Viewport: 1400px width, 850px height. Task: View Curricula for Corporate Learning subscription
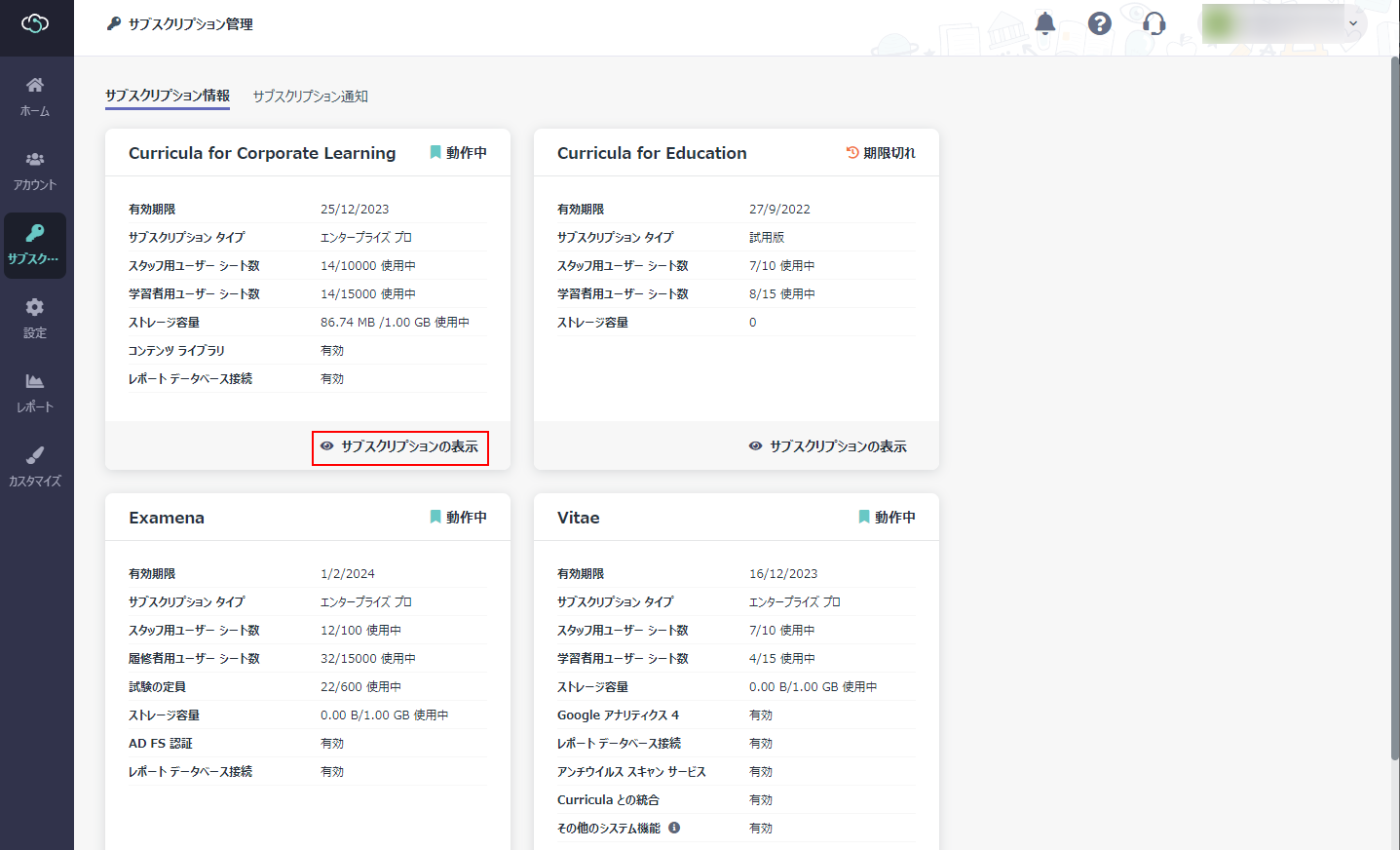pos(400,447)
